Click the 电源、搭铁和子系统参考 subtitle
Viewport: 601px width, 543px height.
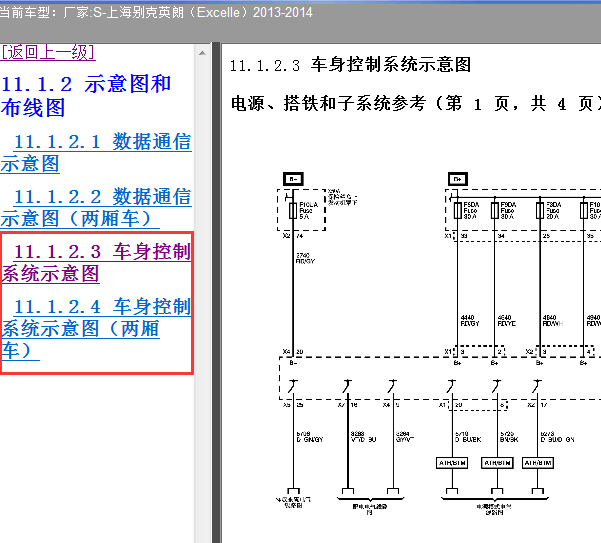(416, 103)
